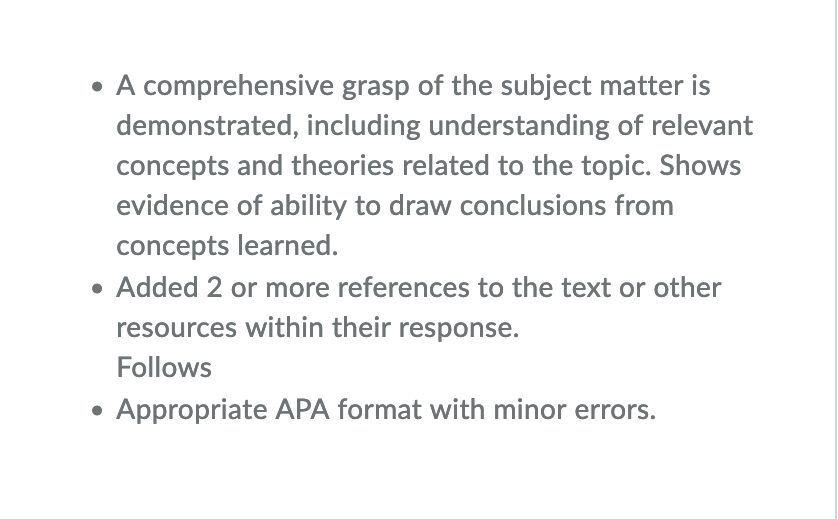
Task: Click the word 'relevant' ending the second line
Action: pyautogui.click(x=702, y=126)
